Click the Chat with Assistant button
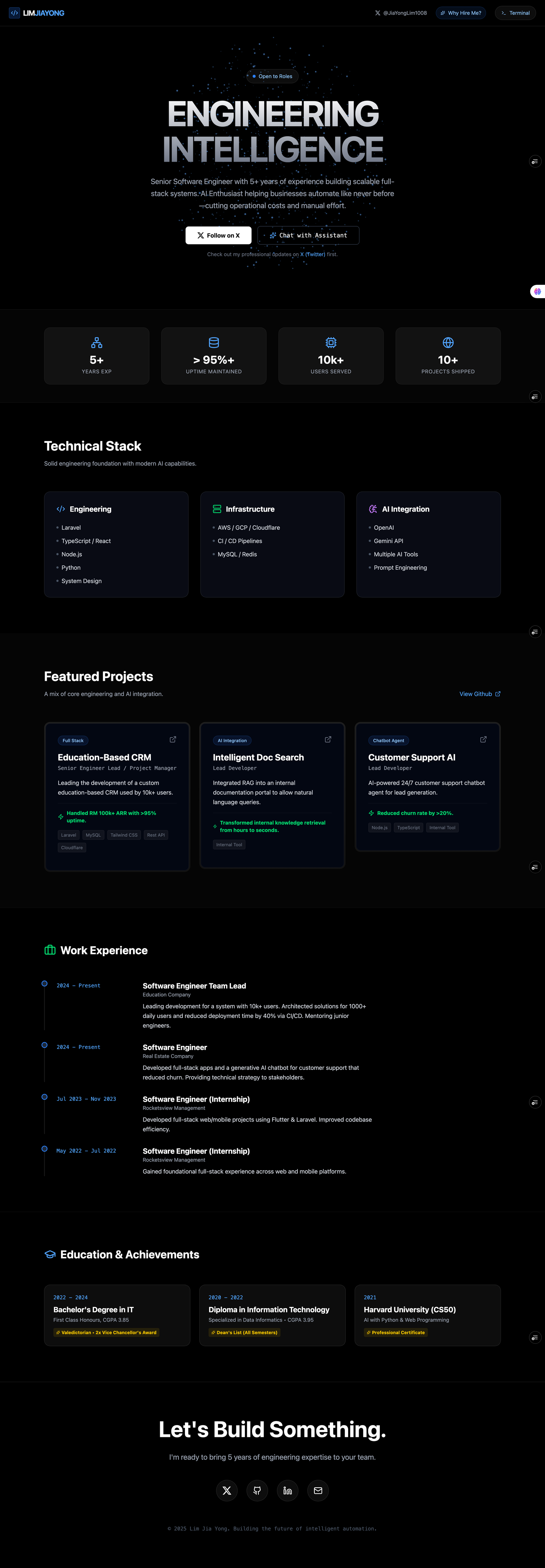 tap(308, 235)
